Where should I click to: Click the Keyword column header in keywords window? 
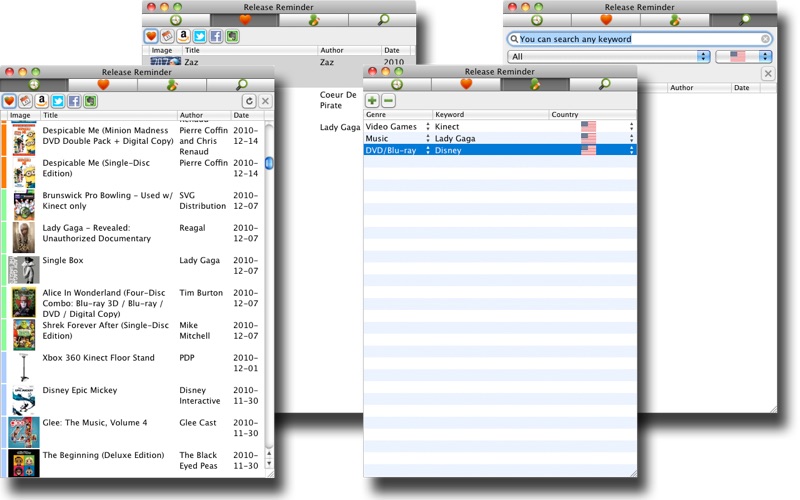(491, 115)
